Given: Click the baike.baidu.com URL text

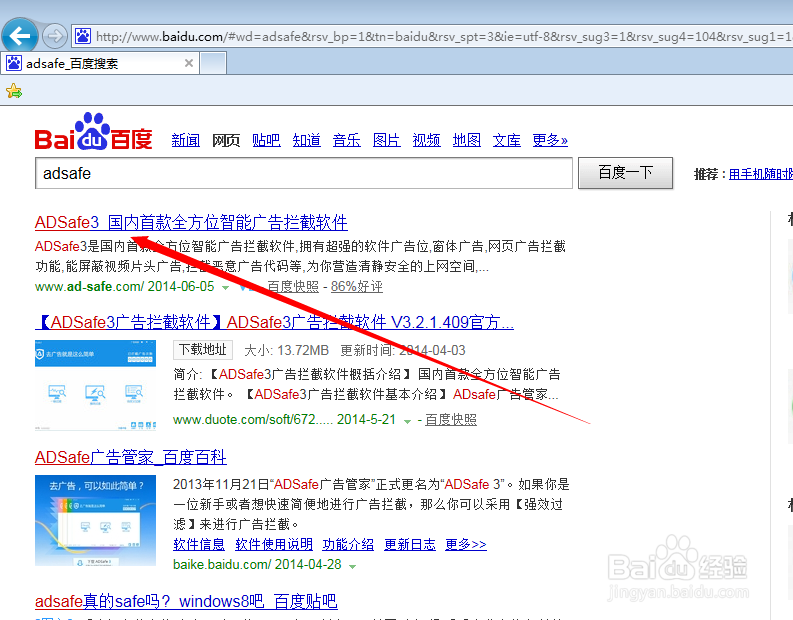Looking at the screenshot, I should point(222,564).
